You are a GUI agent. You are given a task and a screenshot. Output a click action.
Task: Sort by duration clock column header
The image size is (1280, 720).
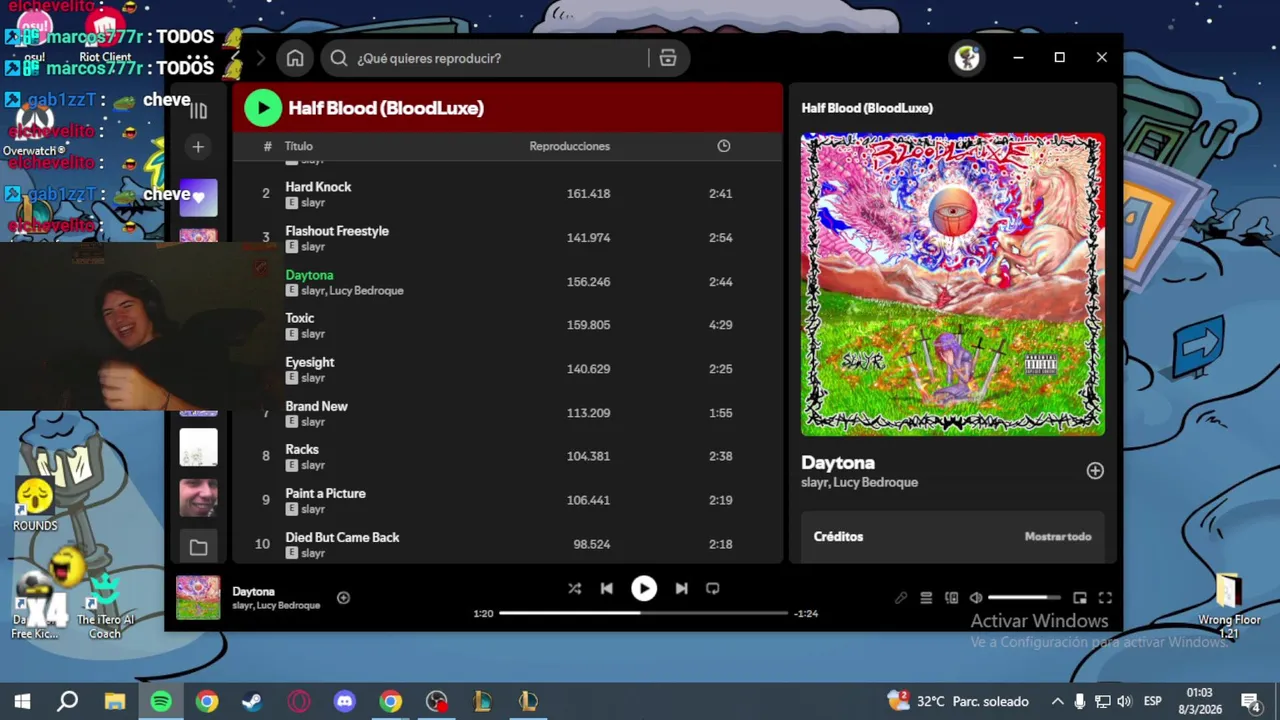(x=723, y=146)
